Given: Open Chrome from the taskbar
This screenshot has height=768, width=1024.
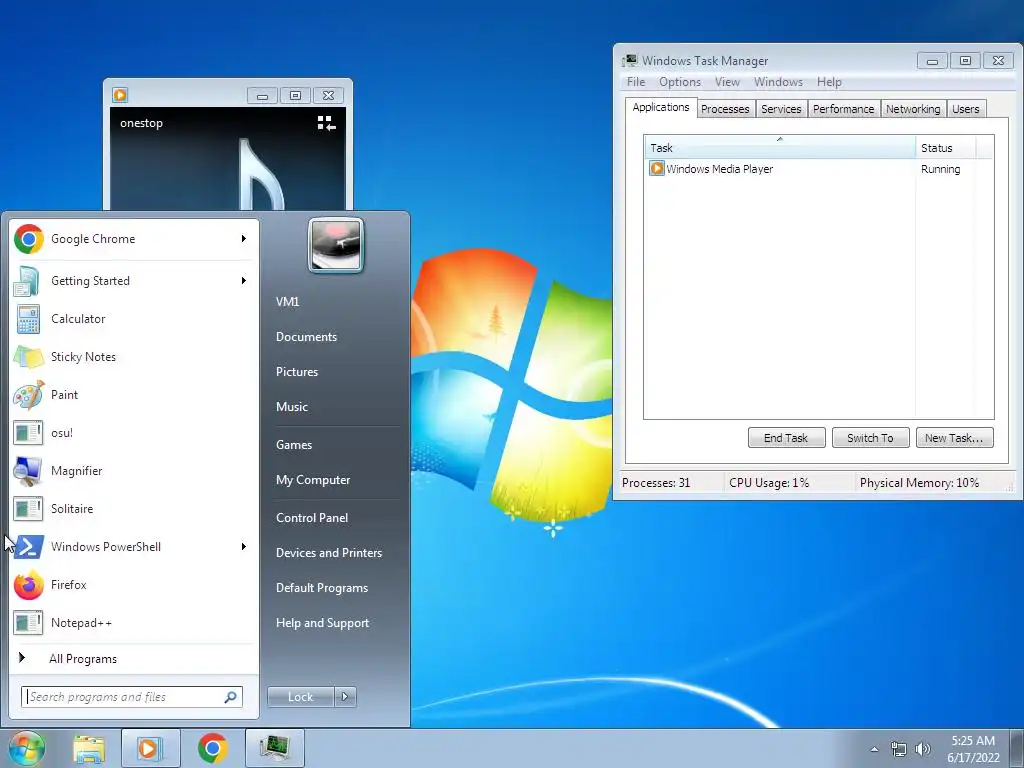Looking at the screenshot, I should pos(212,748).
